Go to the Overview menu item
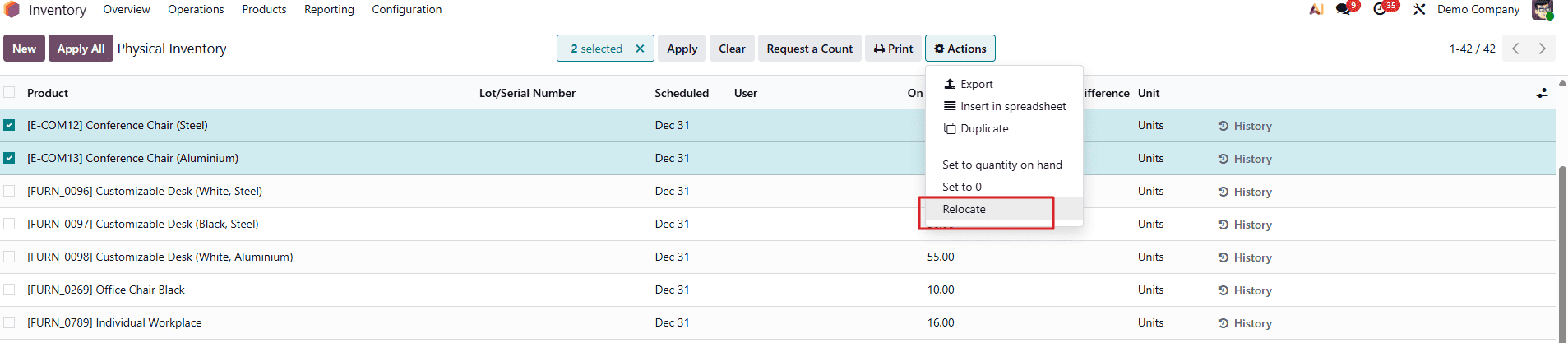The width and height of the screenshot is (1568, 343). click(126, 9)
